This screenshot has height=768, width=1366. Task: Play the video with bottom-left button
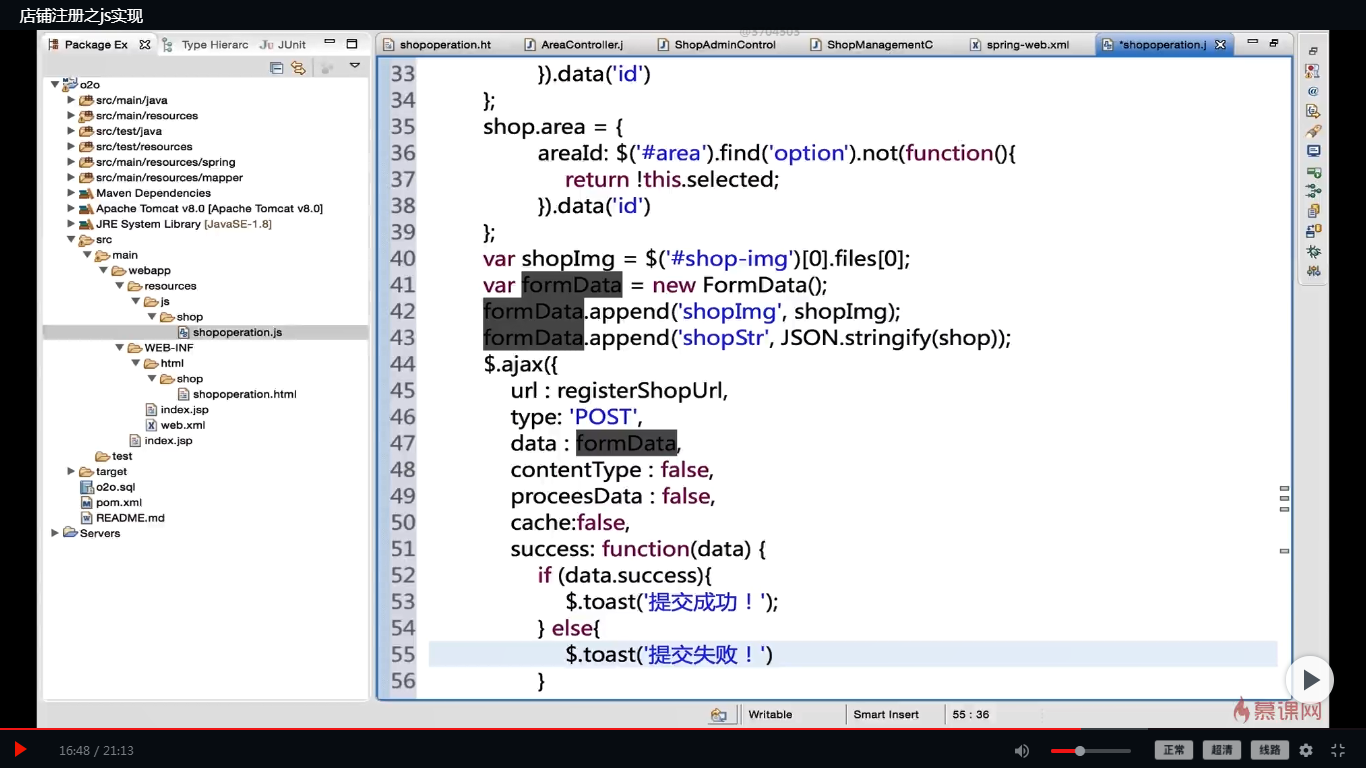[x=19, y=749]
